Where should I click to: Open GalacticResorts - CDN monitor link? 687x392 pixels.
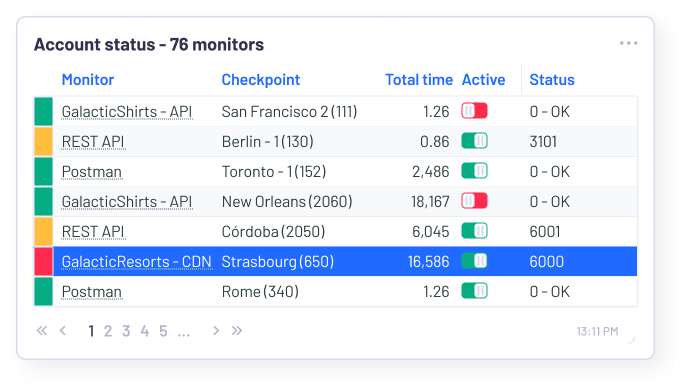(x=136, y=261)
